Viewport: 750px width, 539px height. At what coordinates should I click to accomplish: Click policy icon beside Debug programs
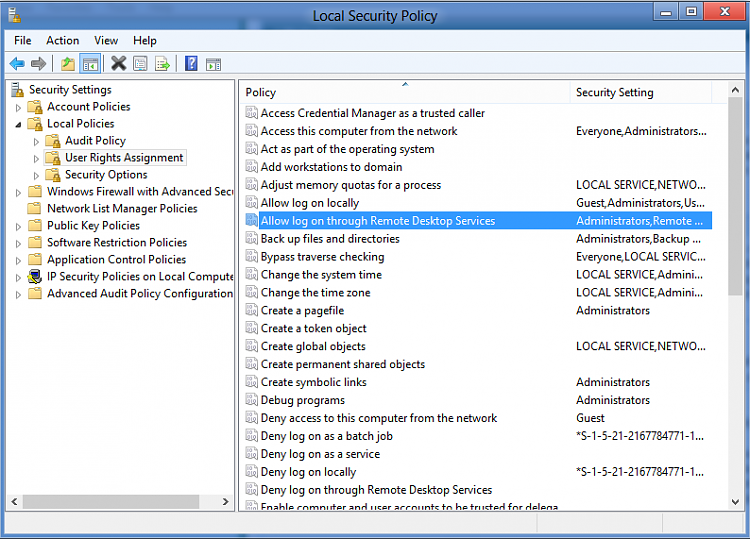pos(252,399)
